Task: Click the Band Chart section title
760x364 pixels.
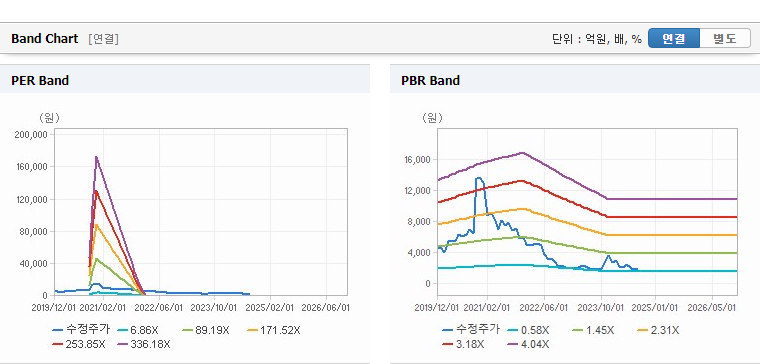Action: click(45, 39)
